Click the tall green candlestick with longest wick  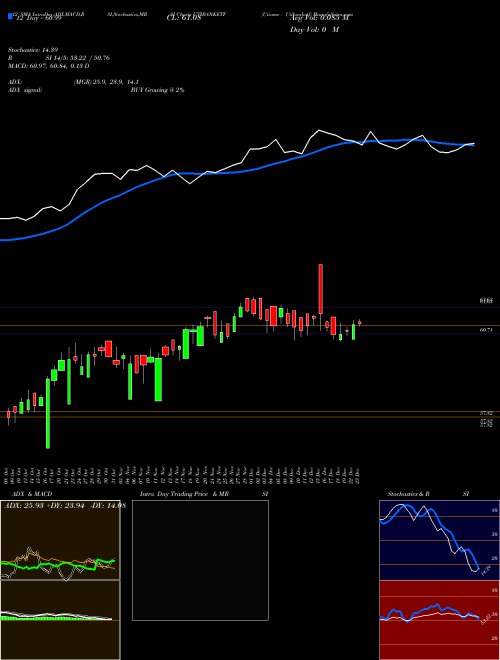48,413
